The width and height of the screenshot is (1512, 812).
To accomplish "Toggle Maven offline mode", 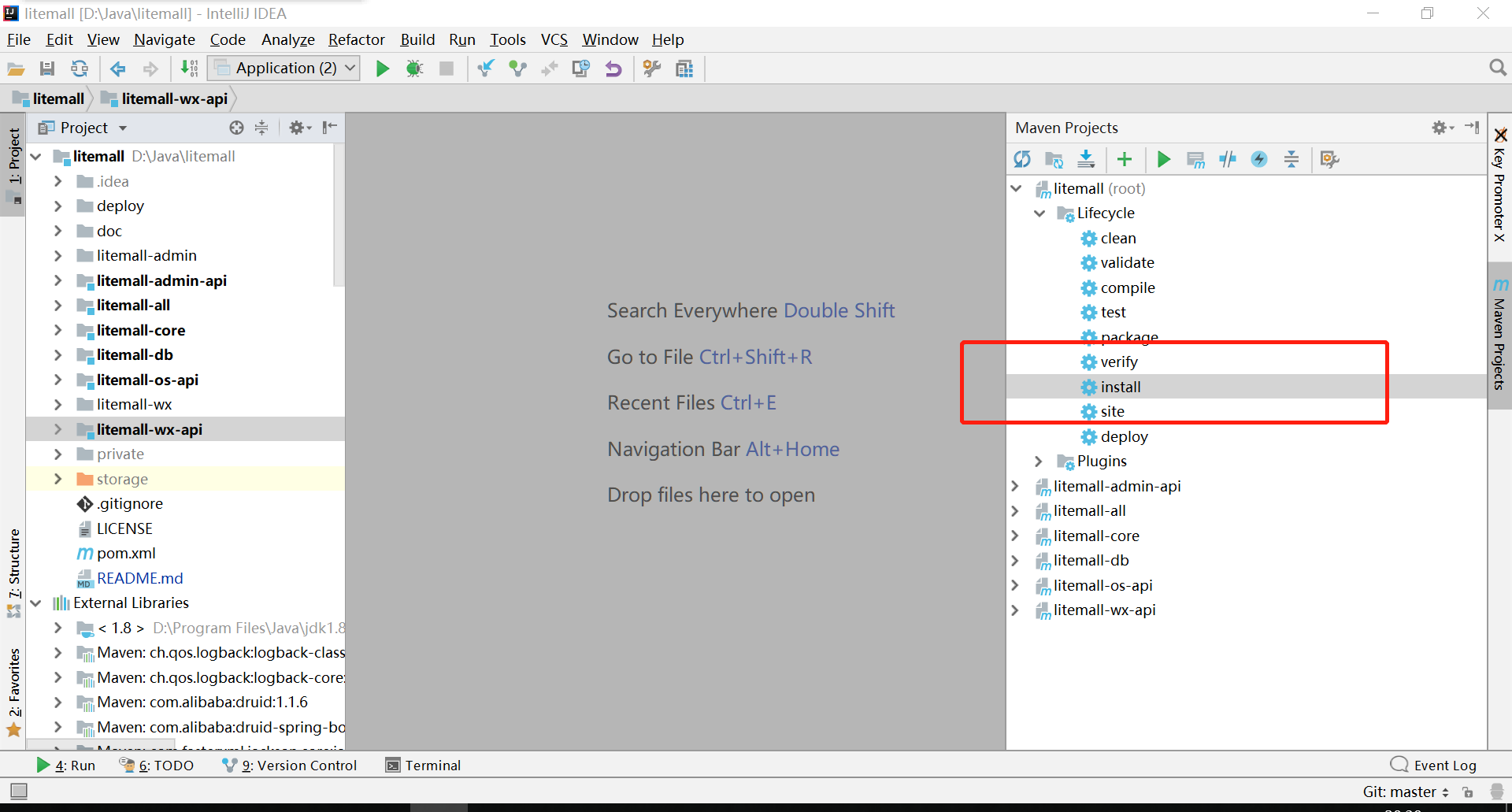I will 1228,159.
